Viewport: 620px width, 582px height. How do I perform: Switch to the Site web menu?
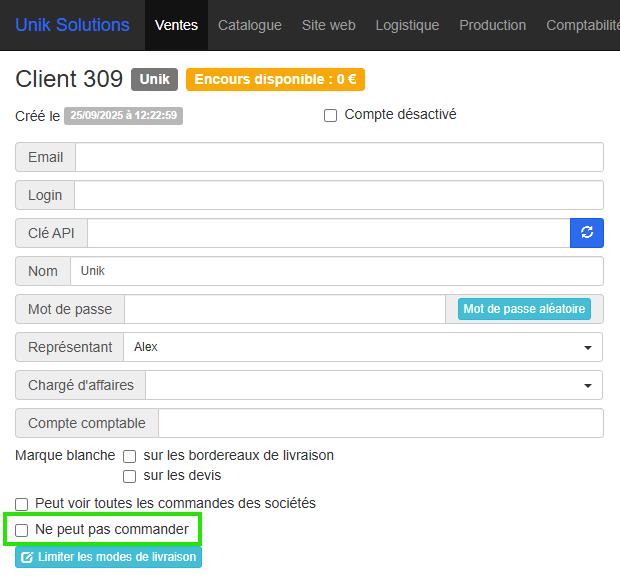click(328, 25)
